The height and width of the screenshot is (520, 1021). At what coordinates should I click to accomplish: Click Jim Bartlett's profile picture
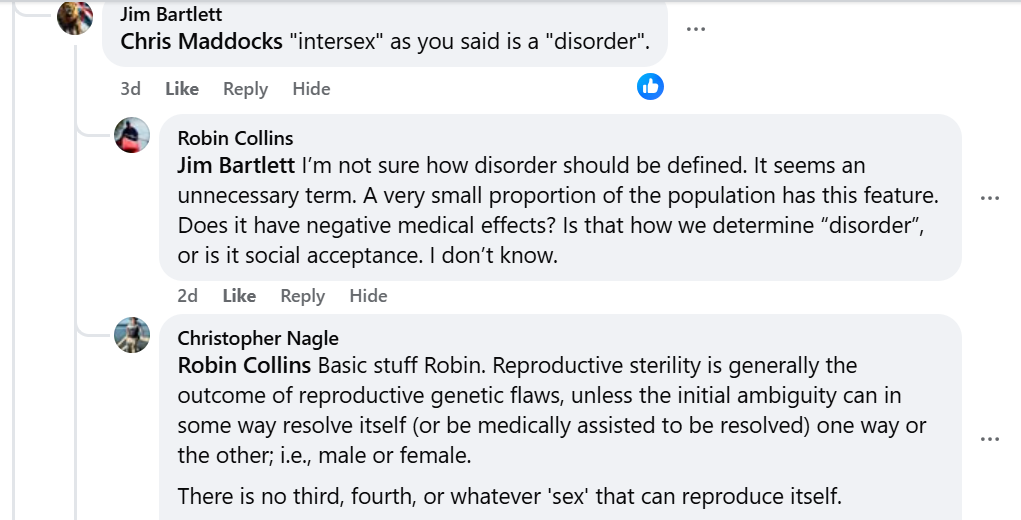75,17
